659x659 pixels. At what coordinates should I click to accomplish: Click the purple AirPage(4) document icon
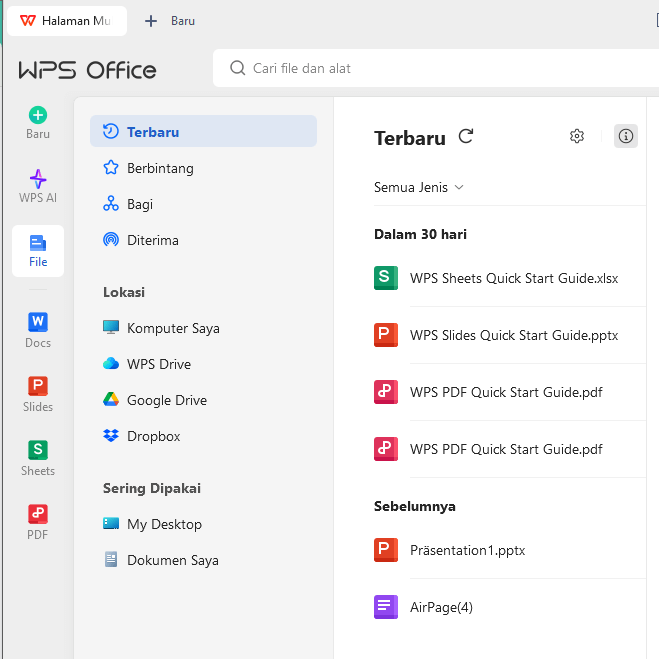click(386, 607)
